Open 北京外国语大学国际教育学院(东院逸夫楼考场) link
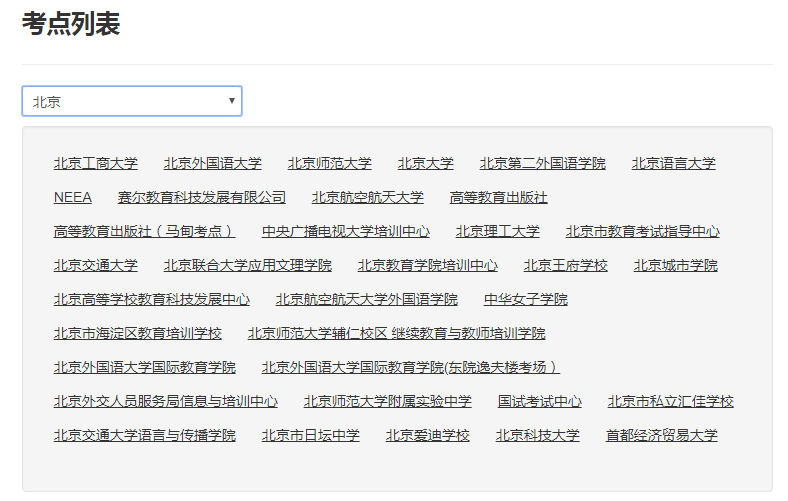Screen dimensions: 788x501 tap(411, 367)
